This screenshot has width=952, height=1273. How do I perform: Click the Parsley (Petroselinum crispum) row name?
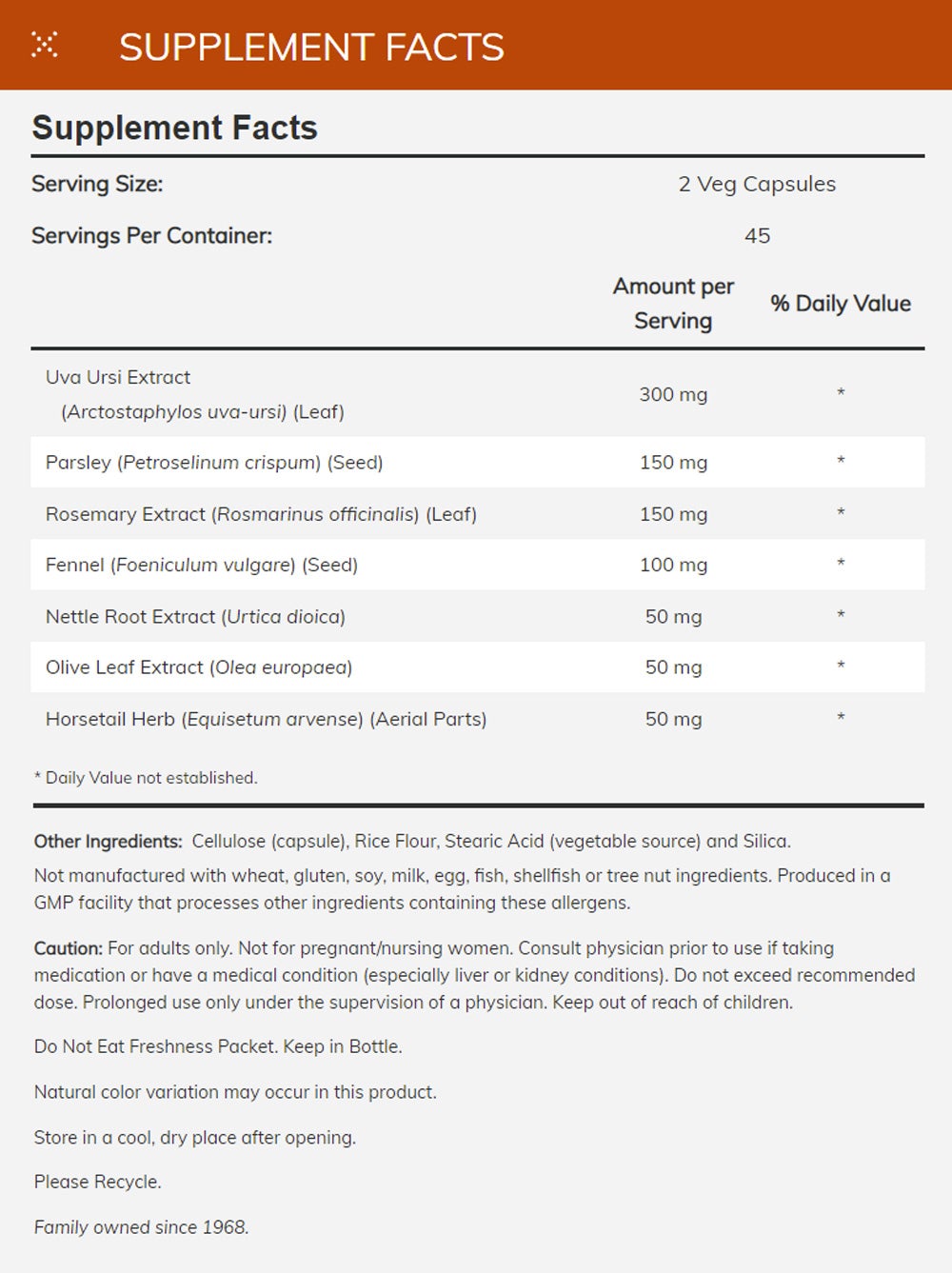[214, 463]
